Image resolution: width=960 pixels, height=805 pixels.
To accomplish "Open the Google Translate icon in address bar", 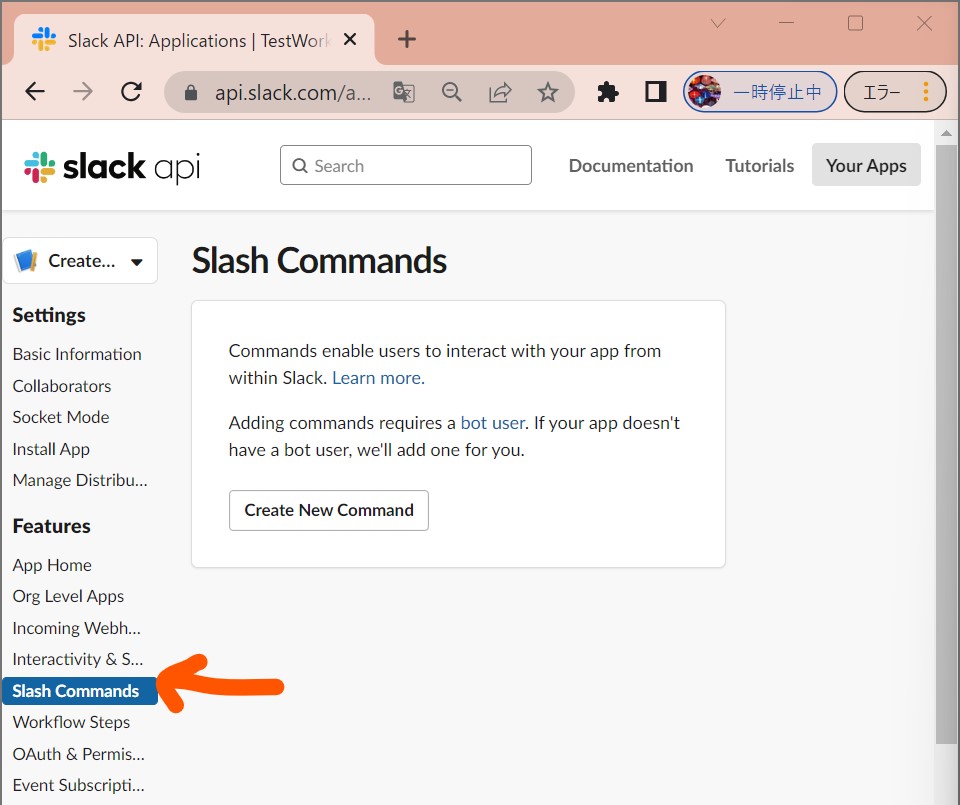I will pos(404,92).
